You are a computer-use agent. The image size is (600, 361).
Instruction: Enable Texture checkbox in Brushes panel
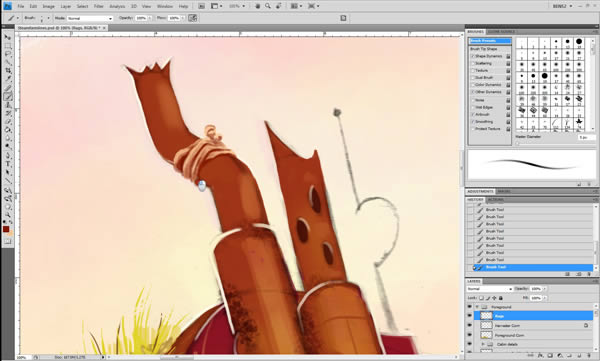click(473, 70)
